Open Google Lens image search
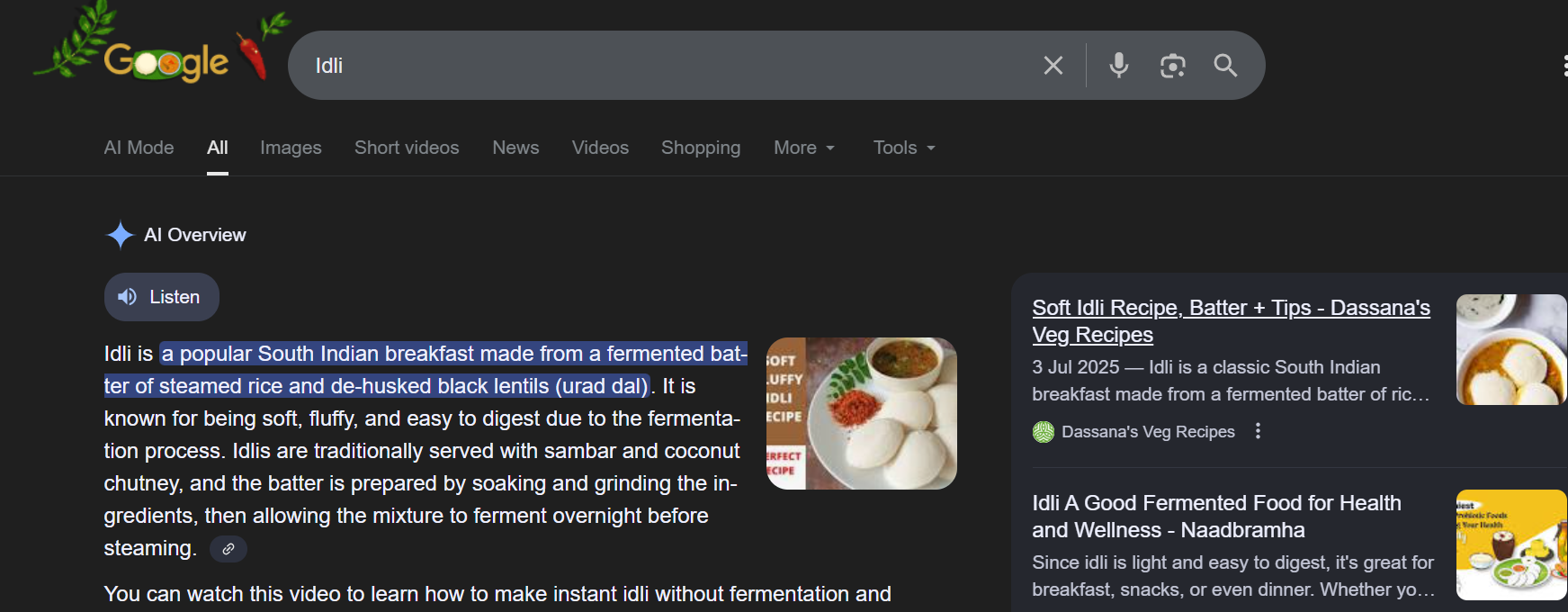1568x612 pixels. coord(1172,66)
